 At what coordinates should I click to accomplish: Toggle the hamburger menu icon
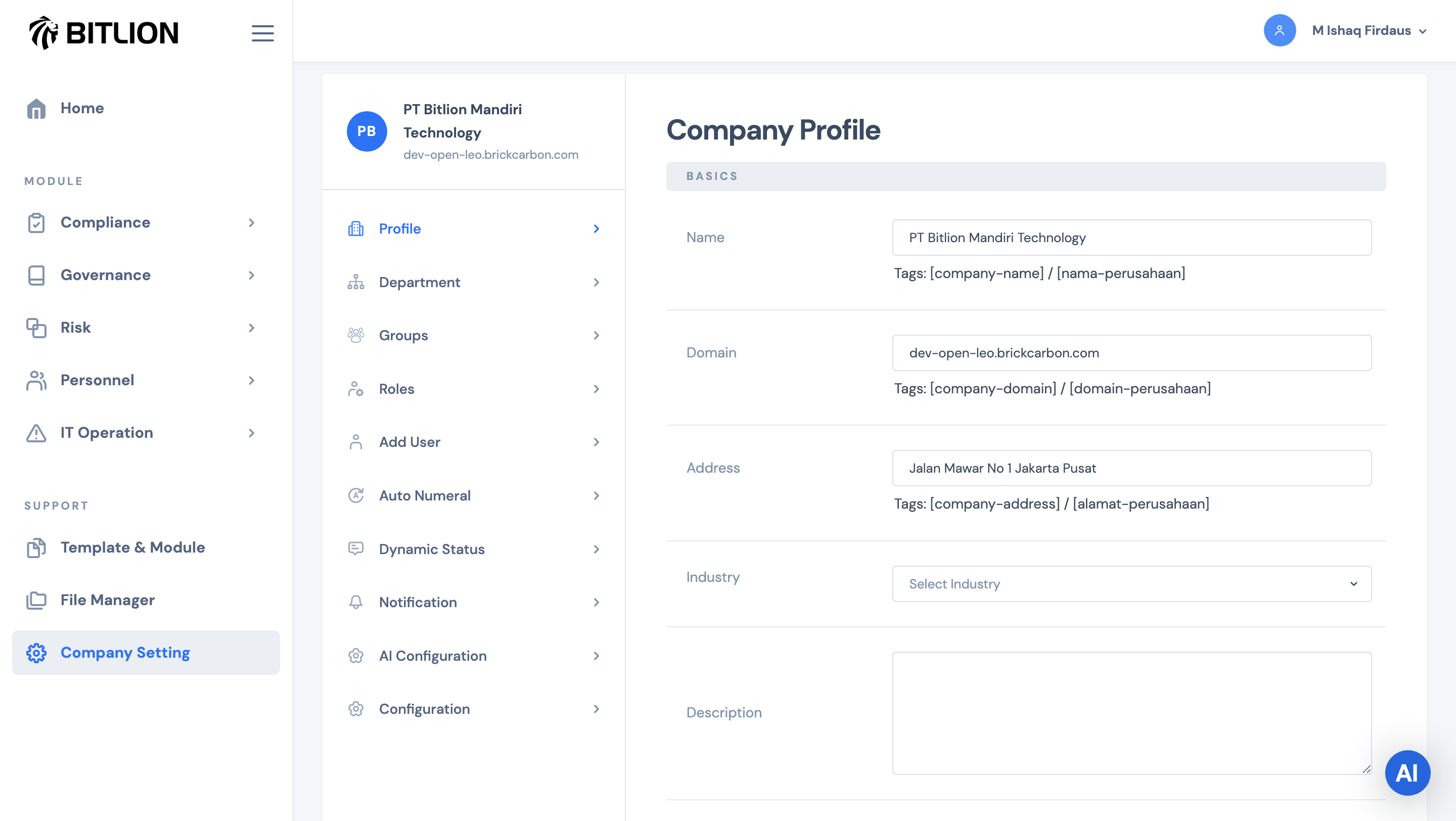[x=263, y=33]
